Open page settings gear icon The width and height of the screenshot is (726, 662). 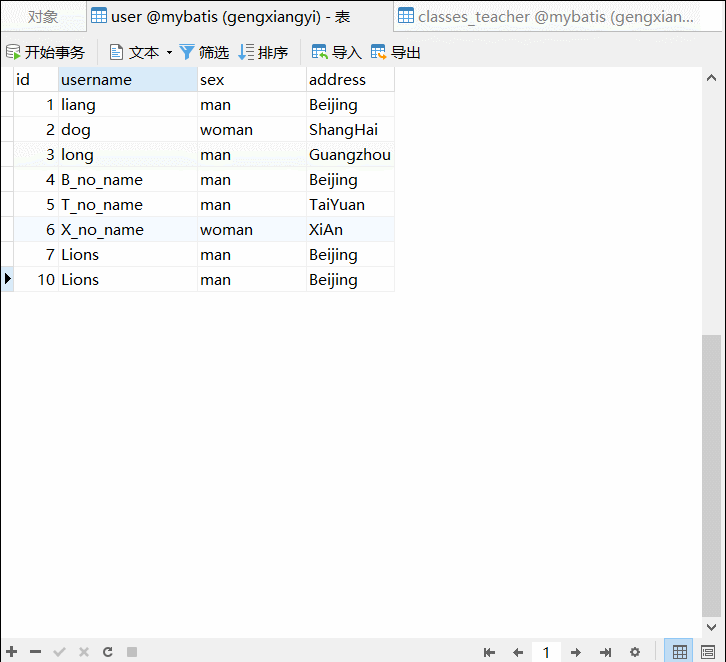tap(635, 652)
